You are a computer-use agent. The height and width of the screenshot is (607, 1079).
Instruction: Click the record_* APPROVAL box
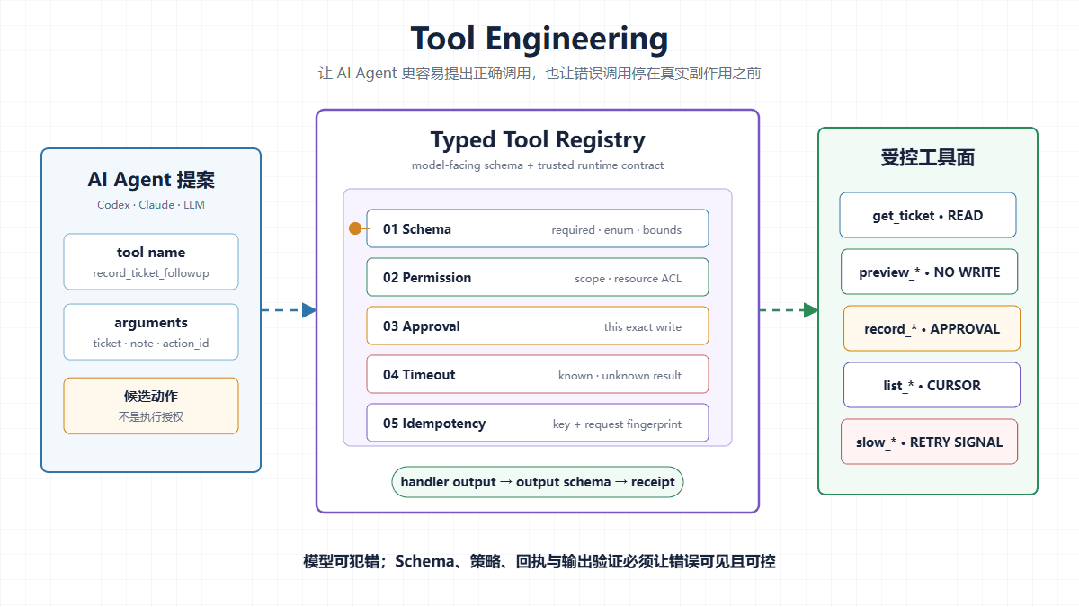tap(932, 329)
